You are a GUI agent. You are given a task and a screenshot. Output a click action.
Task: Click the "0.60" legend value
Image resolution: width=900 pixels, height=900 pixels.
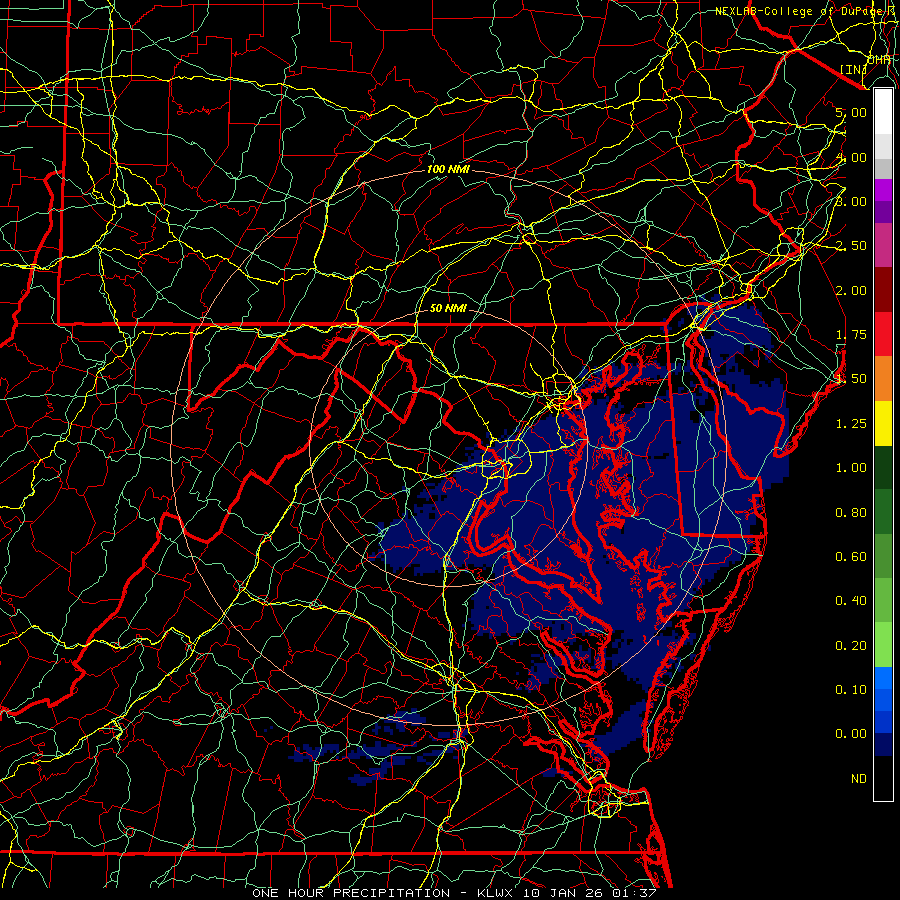coord(851,557)
